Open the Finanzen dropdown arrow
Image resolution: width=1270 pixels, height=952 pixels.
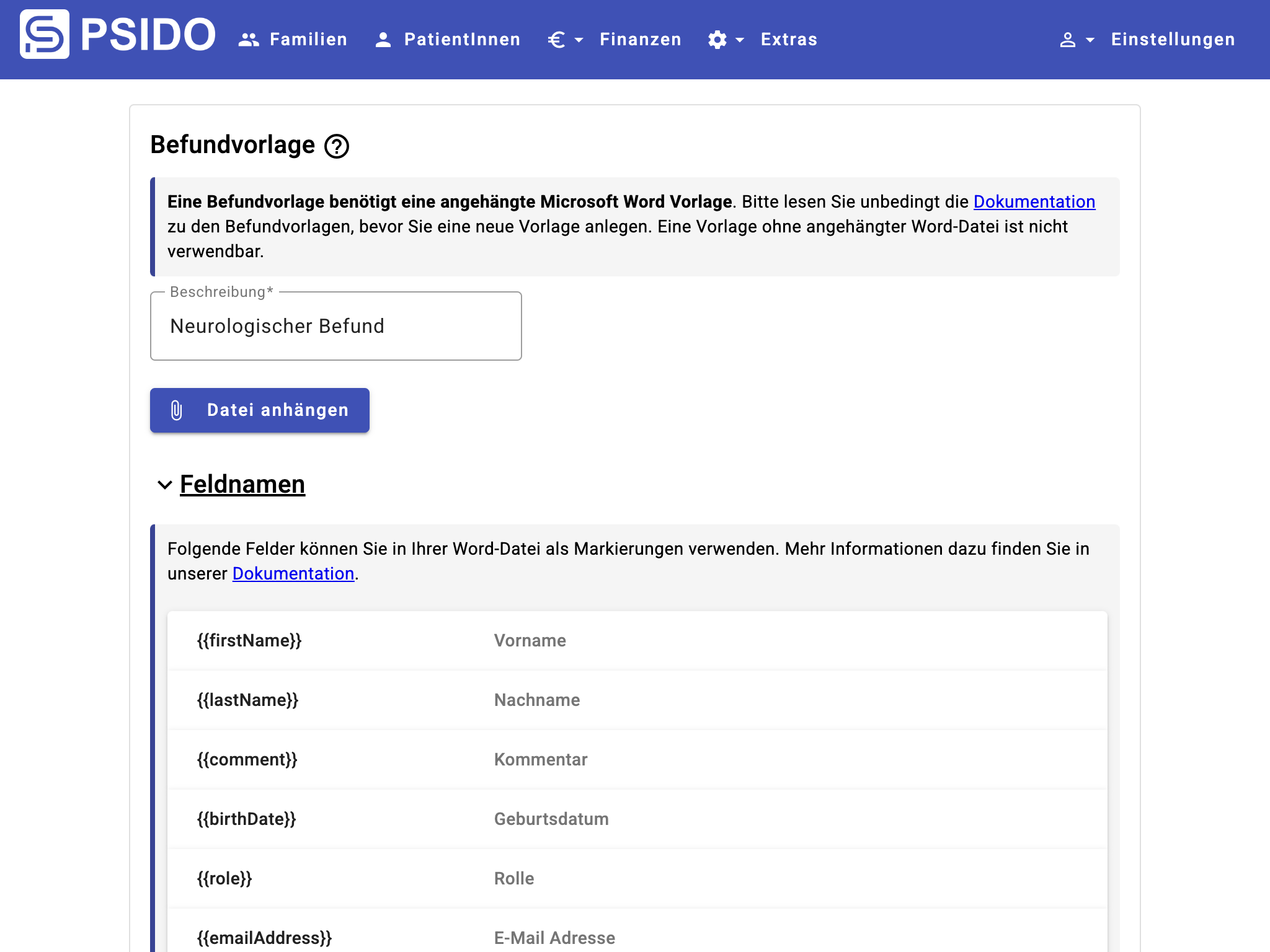[x=579, y=40]
